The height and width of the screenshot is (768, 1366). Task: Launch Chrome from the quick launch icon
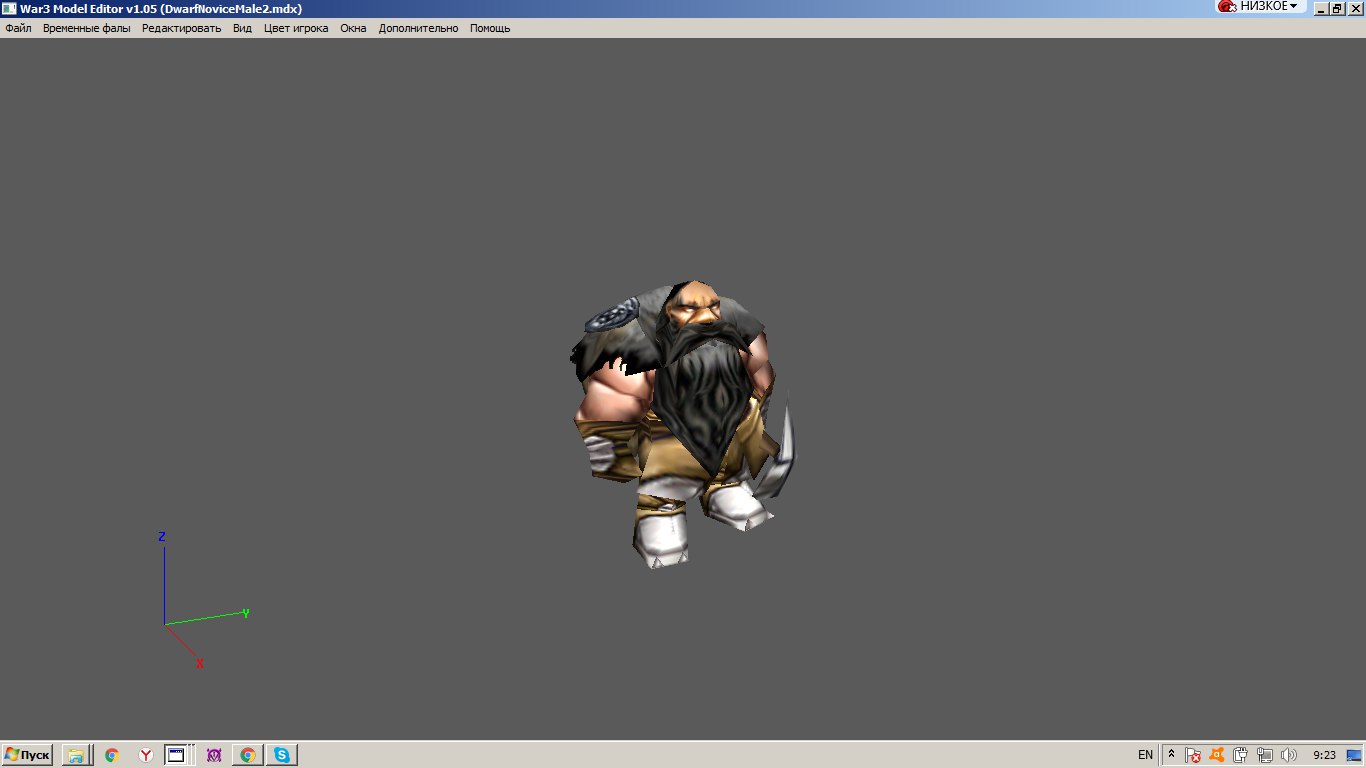point(112,756)
